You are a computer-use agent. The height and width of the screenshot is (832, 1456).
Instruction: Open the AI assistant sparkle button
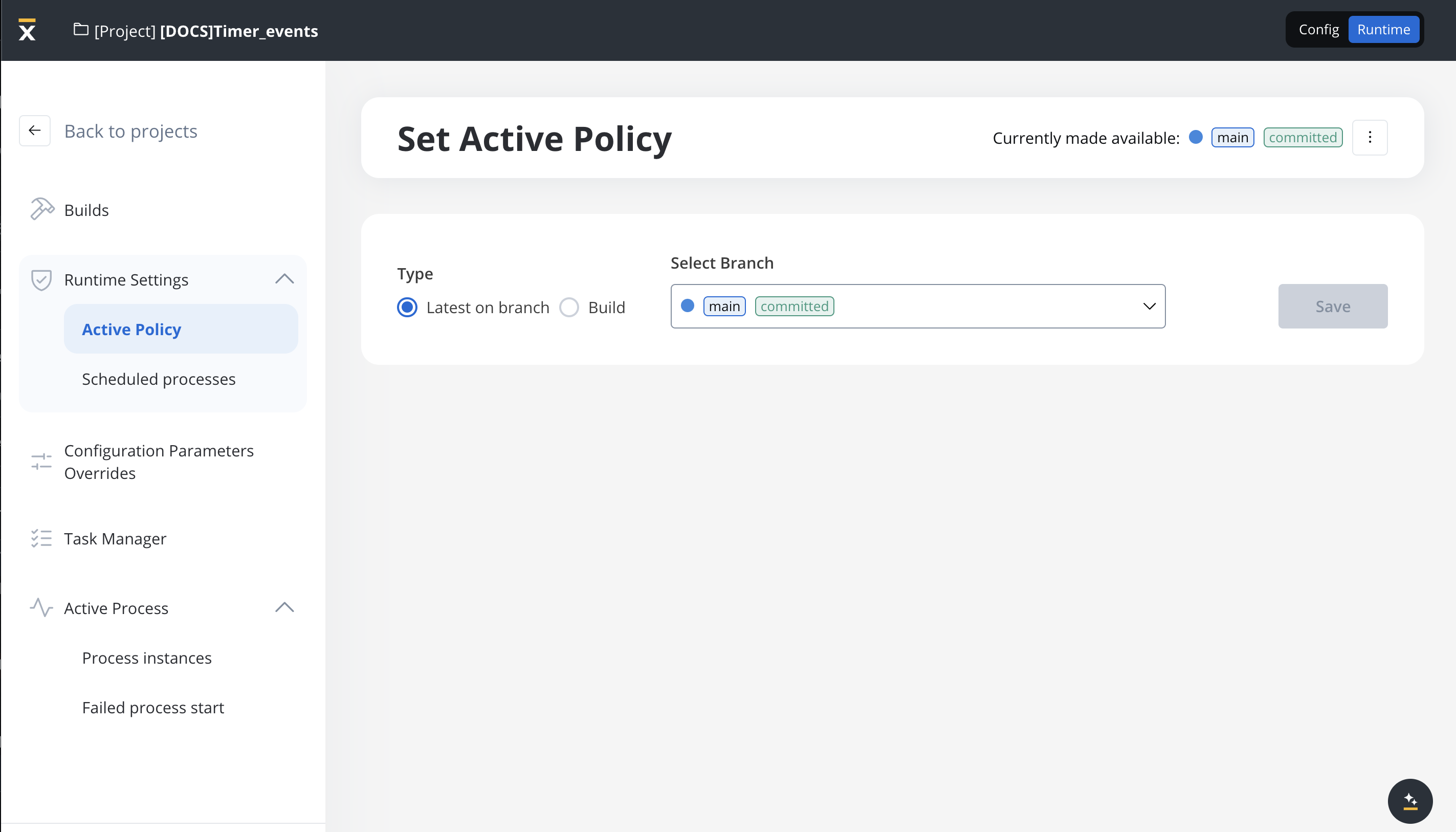click(1410, 801)
